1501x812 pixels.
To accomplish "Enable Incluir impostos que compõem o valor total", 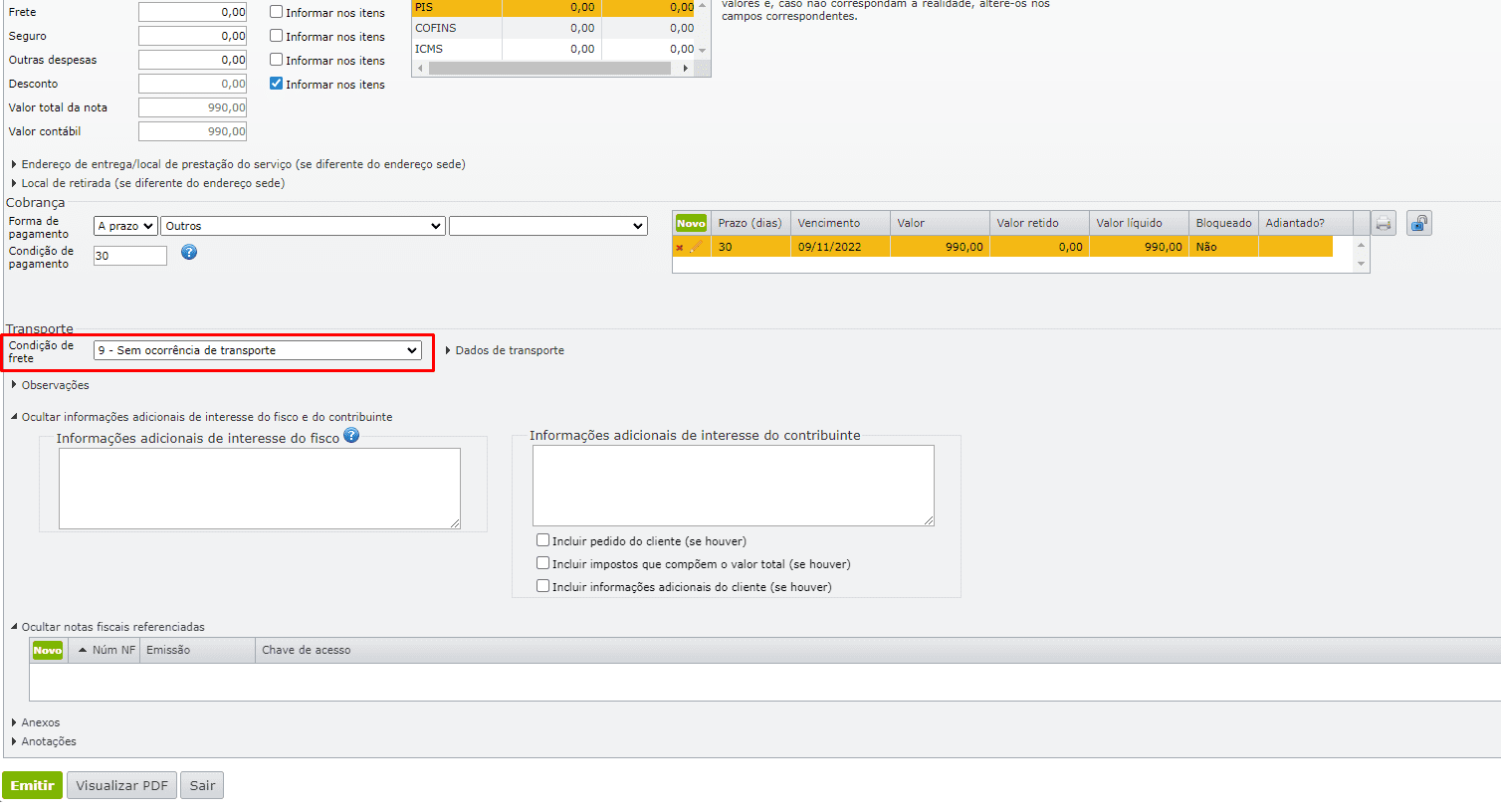I will click(543, 563).
